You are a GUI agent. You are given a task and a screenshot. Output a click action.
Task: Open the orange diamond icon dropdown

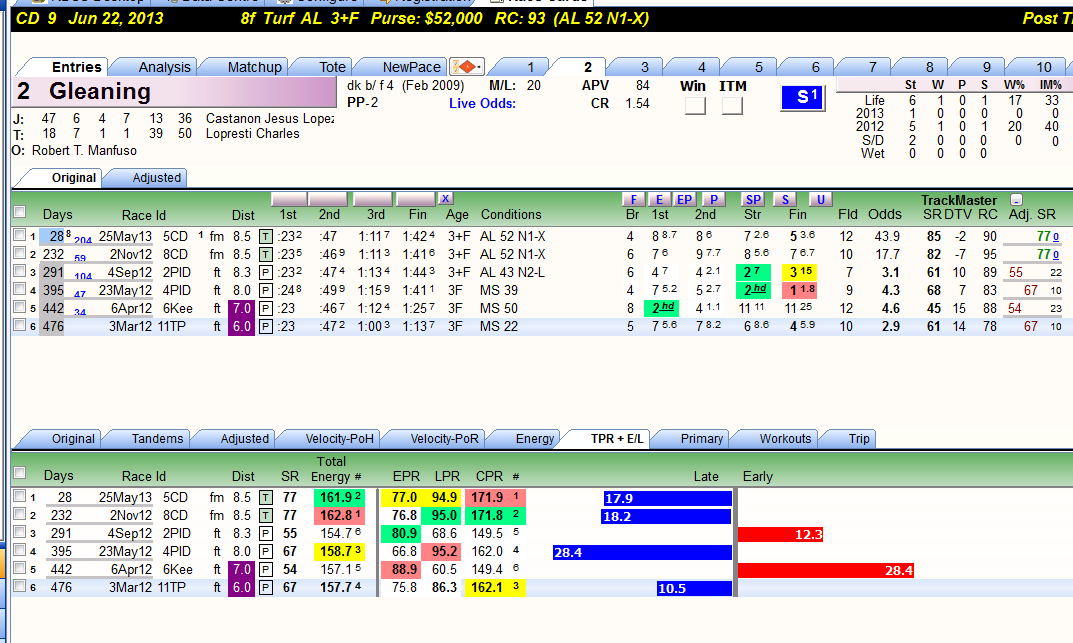[x=467, y=66]
